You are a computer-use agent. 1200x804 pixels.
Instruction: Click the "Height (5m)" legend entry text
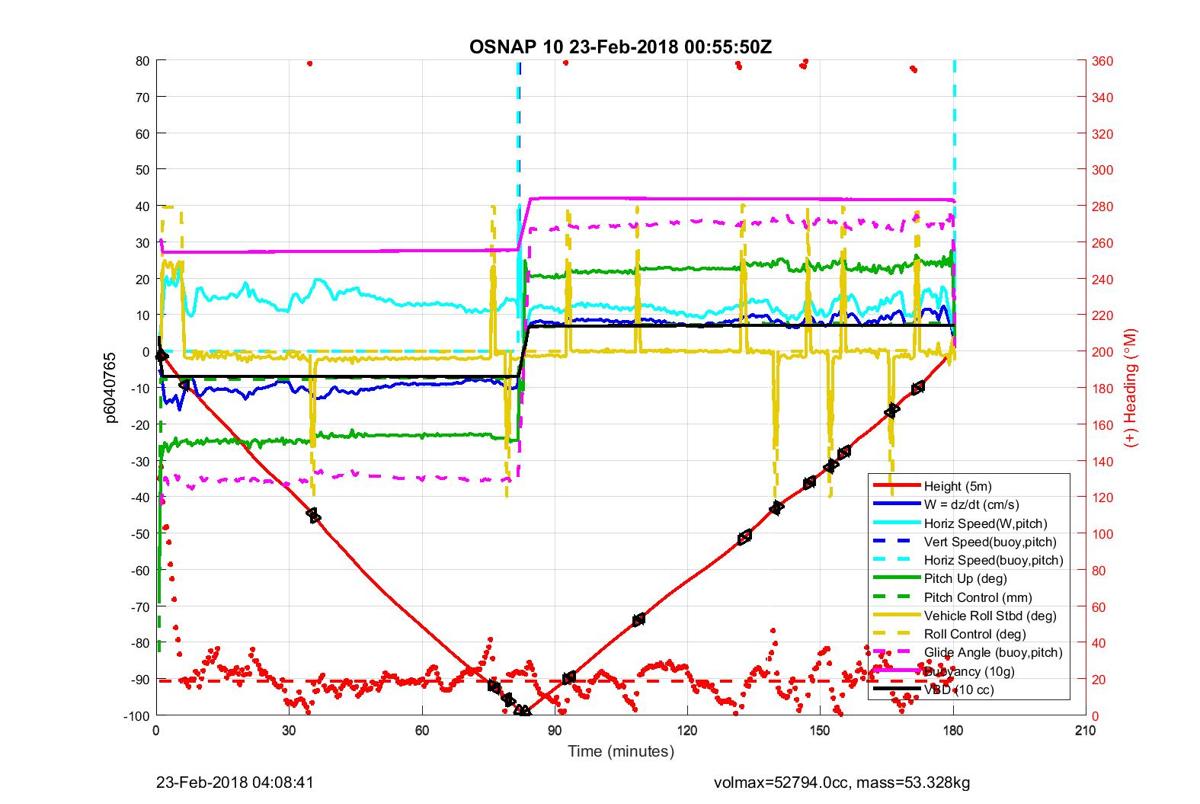pyautogui.click(x=957, y=486)
